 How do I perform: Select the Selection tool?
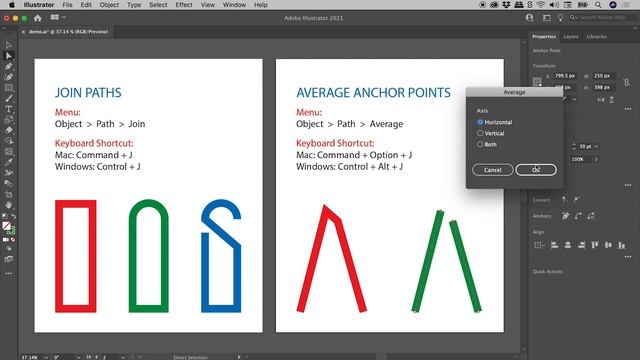click(x=9, y=45)
